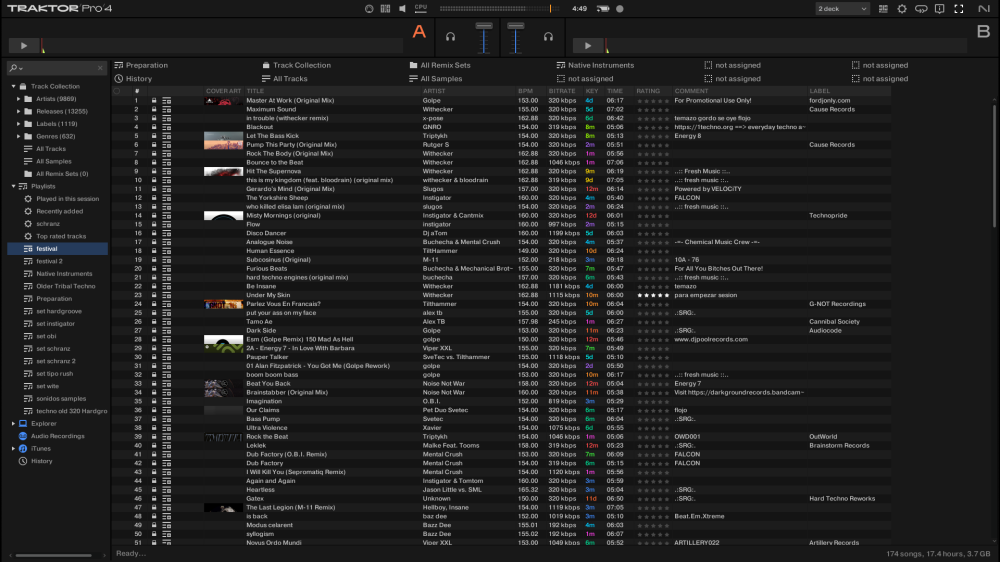This screenshot has width=1000, height=562.
Task: Select the schranz smart playlist
Action: tap(48, 224)
